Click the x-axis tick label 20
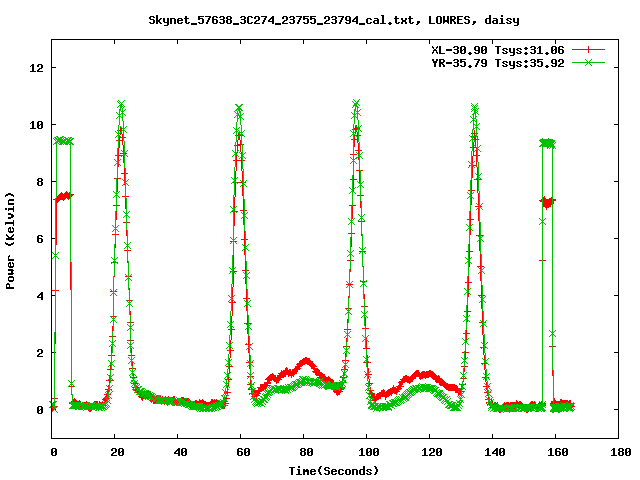The image size is (640, 480). click(117, 452)
